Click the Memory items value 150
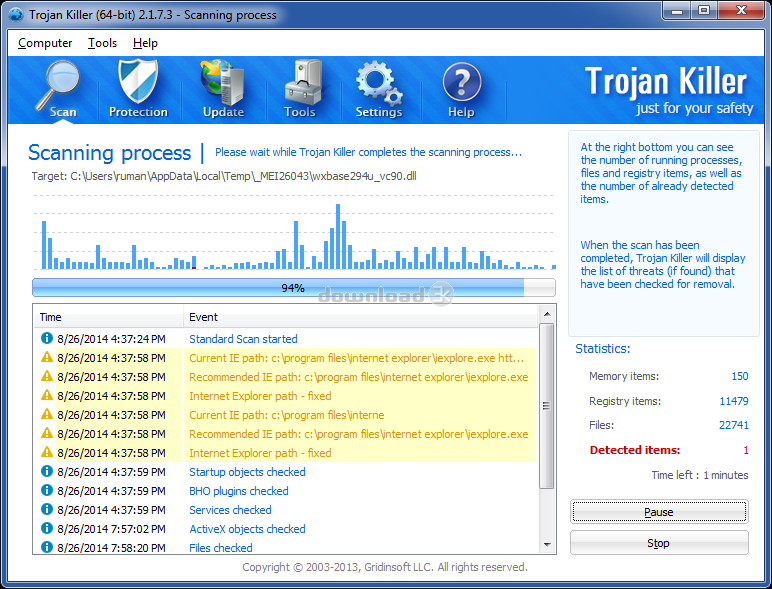772x589 pixels. [x=740, y=376]
